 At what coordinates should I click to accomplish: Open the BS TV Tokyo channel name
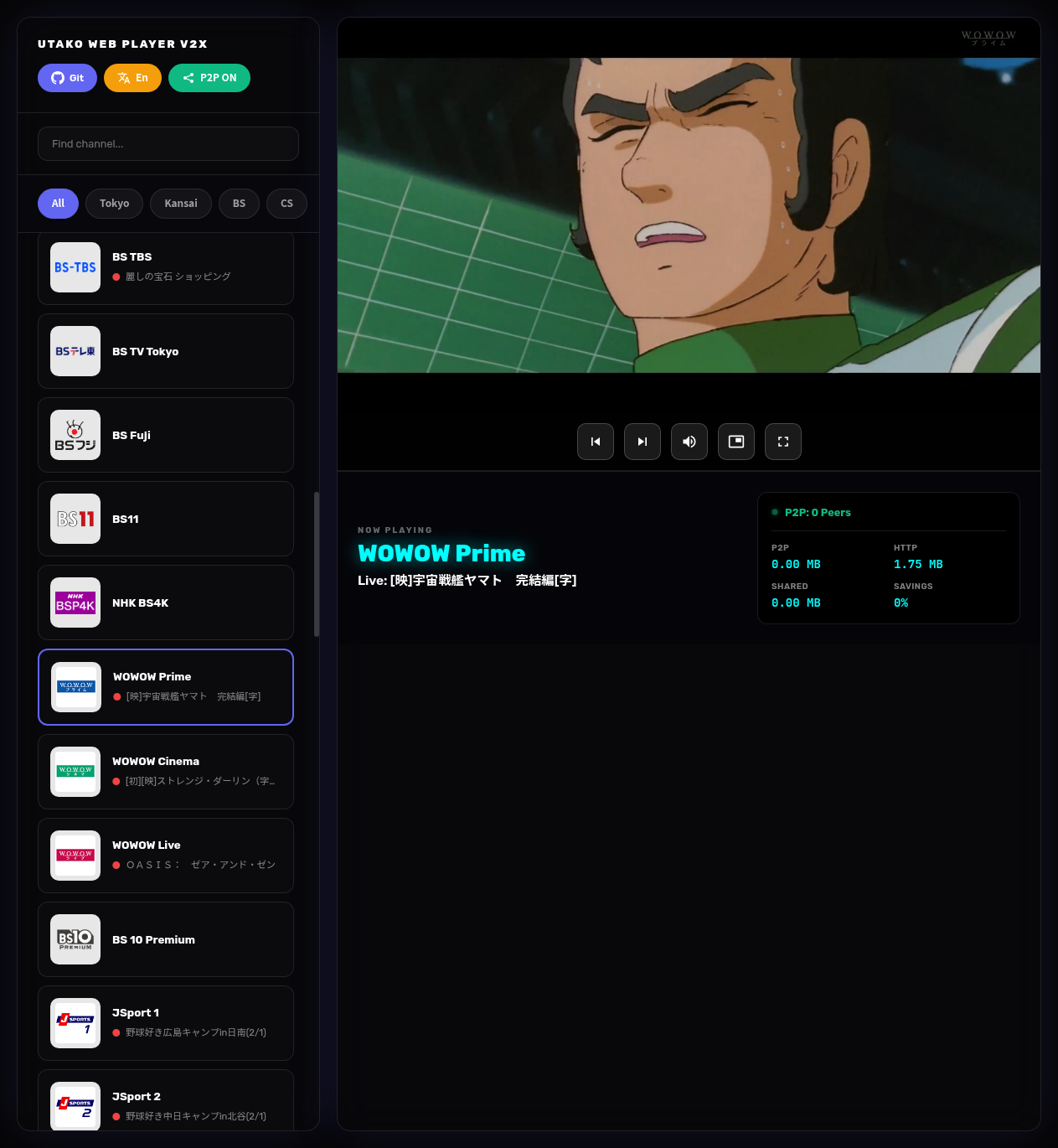pos(146,352)
